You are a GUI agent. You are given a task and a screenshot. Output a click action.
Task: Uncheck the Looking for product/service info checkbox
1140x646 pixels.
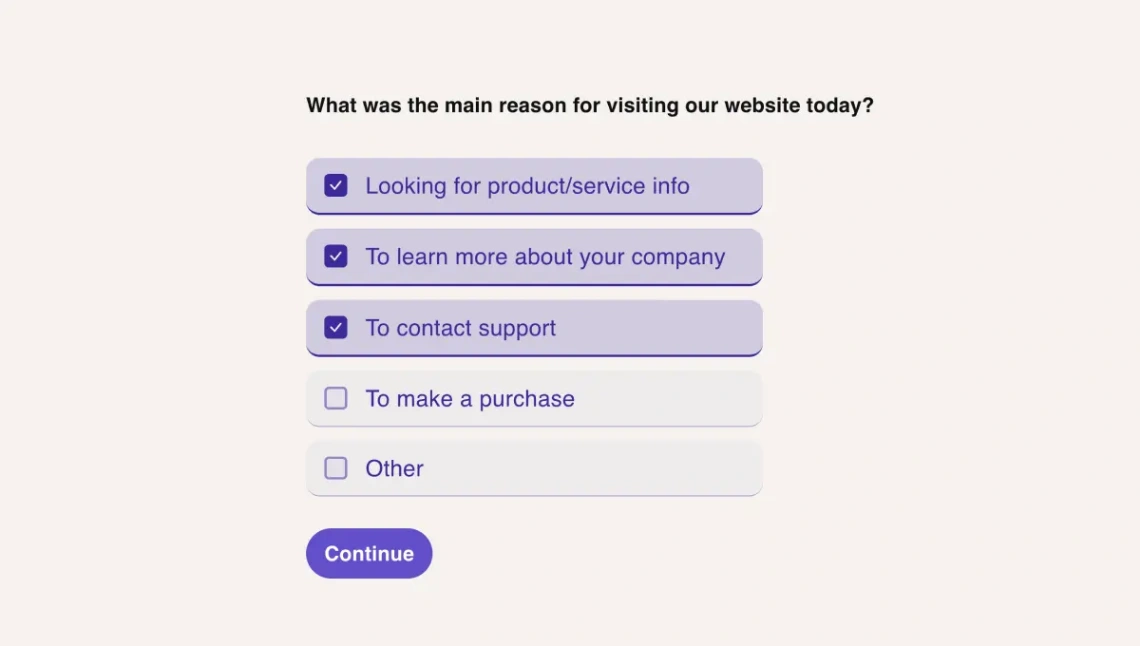tap(336, 185)
